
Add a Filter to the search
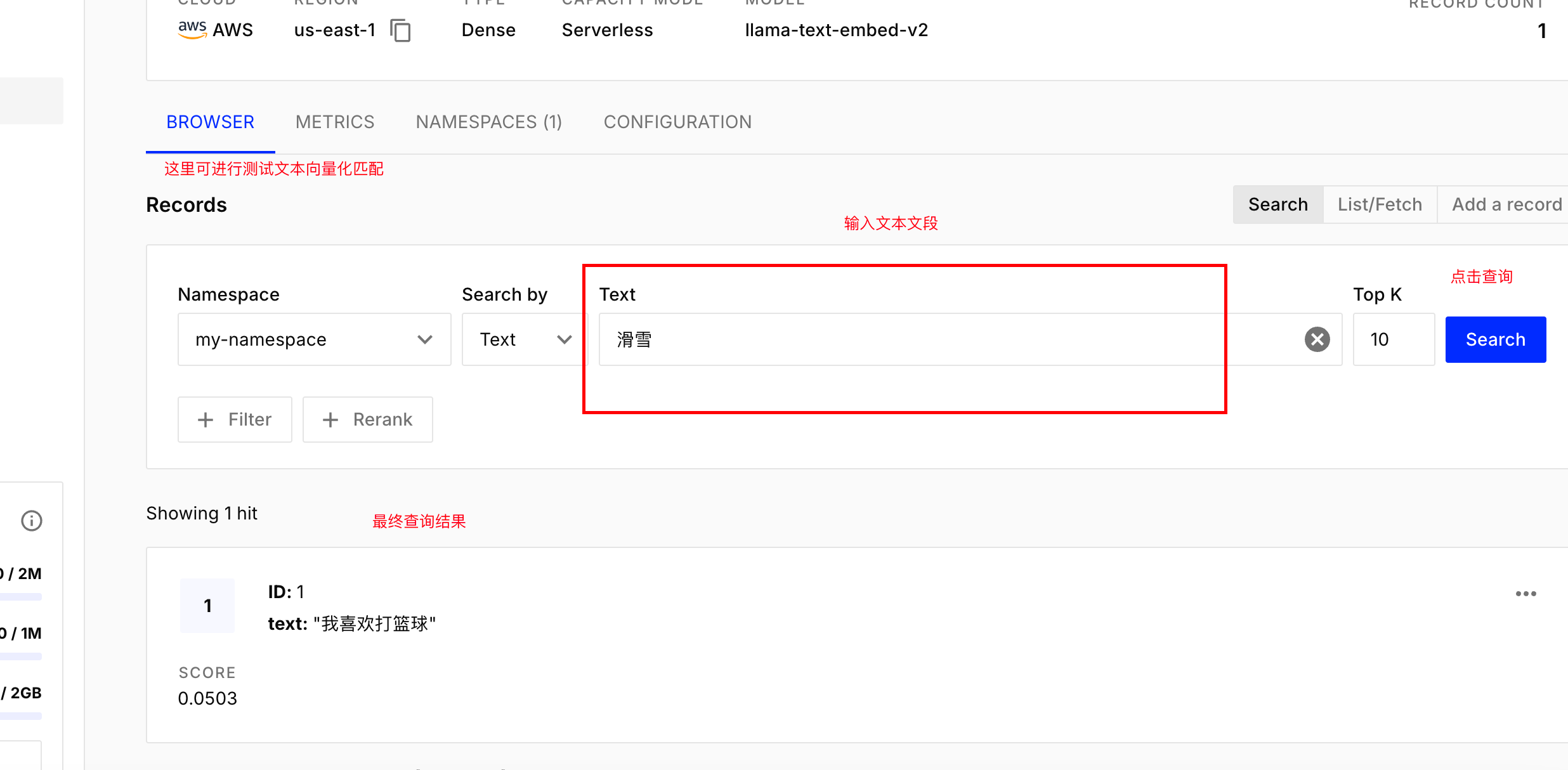pos(235,419)
